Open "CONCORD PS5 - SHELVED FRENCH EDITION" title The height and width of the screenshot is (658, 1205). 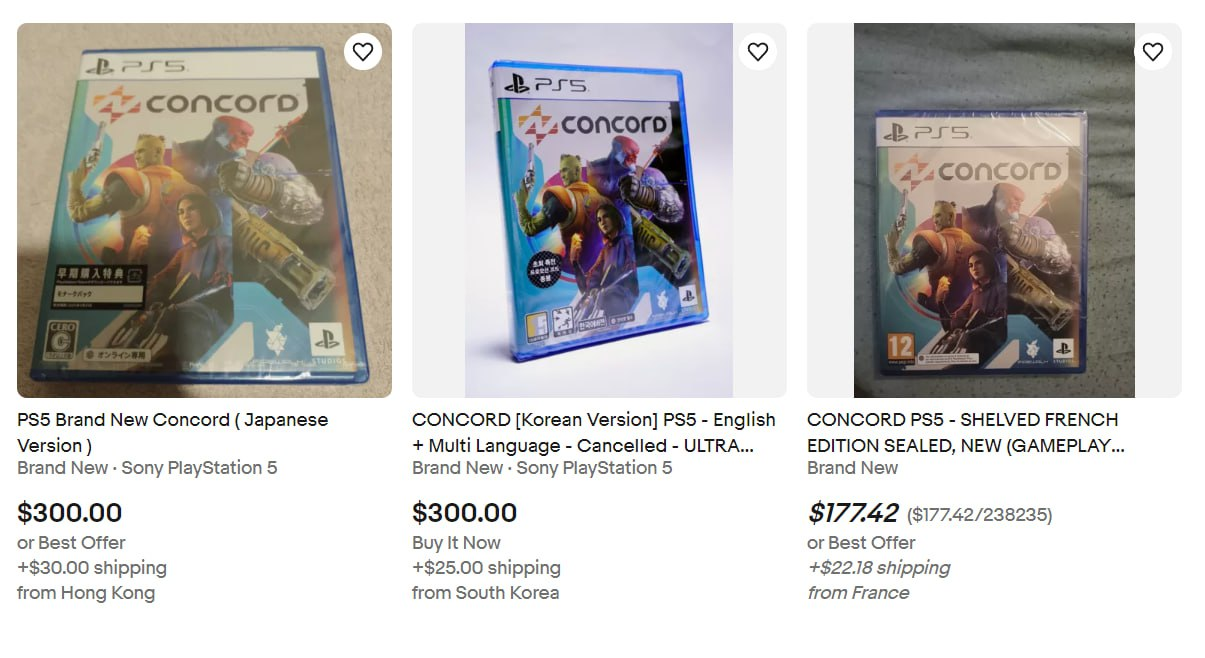965,432
